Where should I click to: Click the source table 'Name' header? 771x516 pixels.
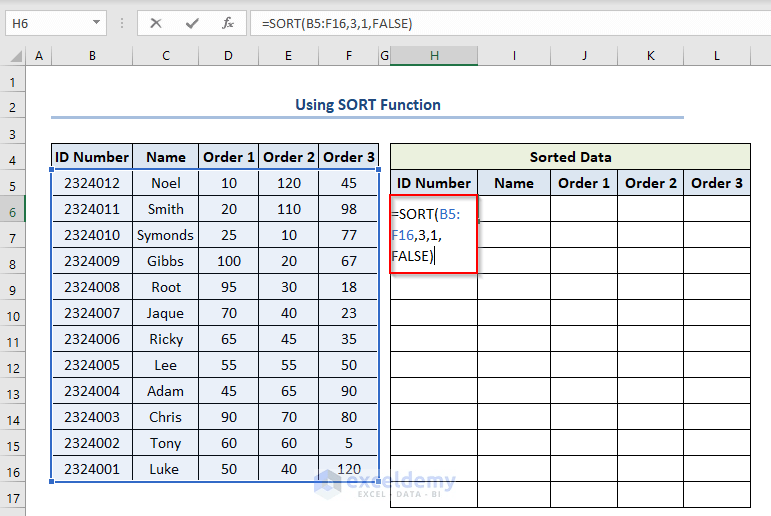click(x=166, y=157)
